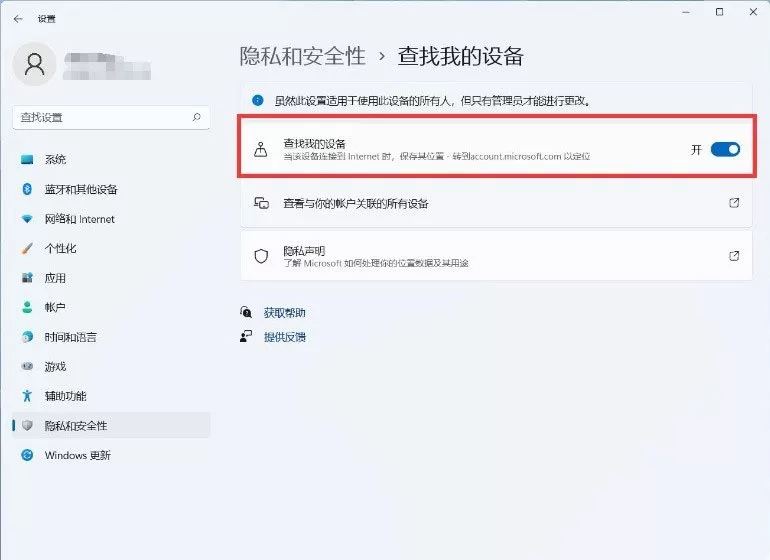Open external link icon for 隐私声明
770x560 pixels.
click(734, 256)
